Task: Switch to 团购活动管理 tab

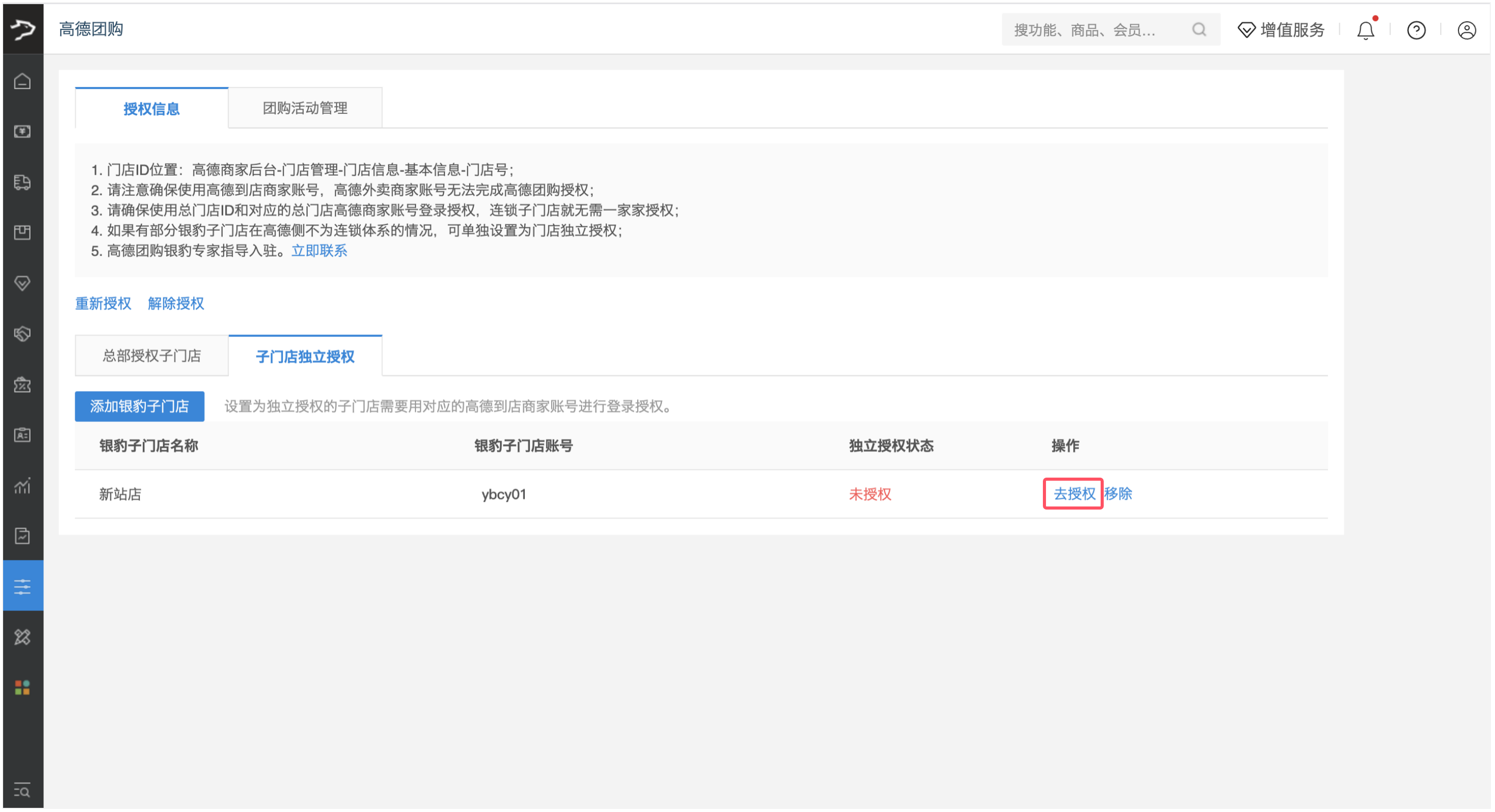Action: (305, 109)
